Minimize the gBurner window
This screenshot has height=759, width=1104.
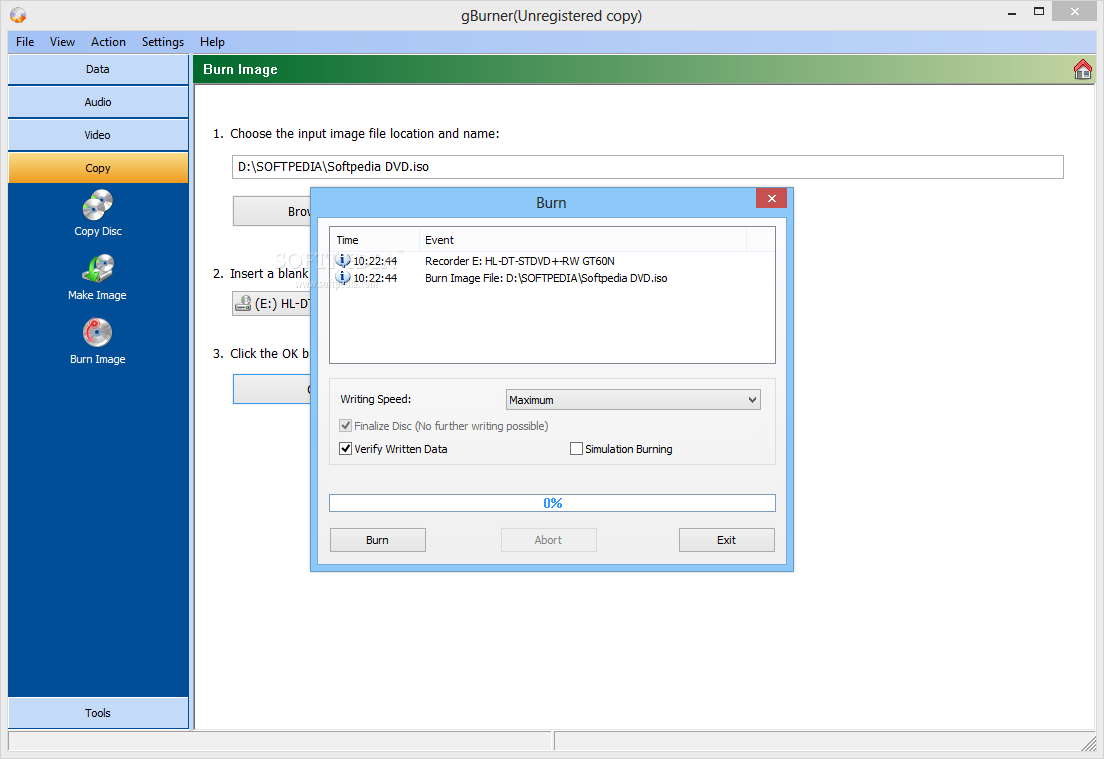[1011, 12]
